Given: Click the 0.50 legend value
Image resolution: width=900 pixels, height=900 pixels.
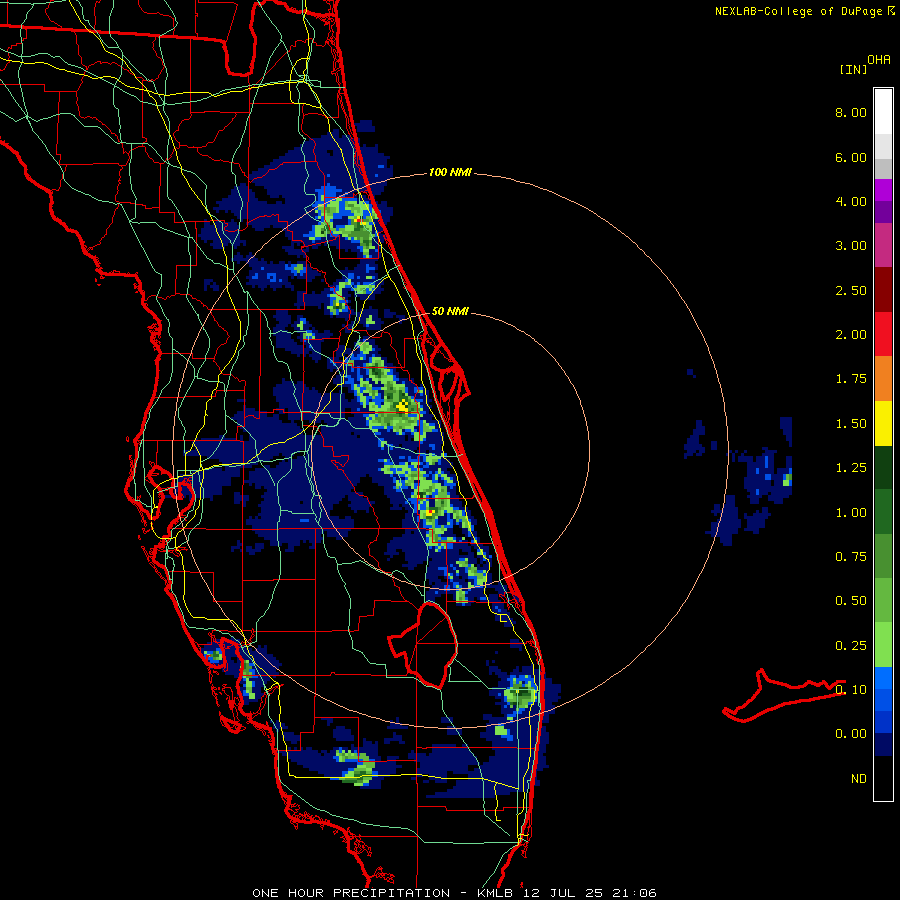Looking at the screenshot, I should [x=851, y=601].
